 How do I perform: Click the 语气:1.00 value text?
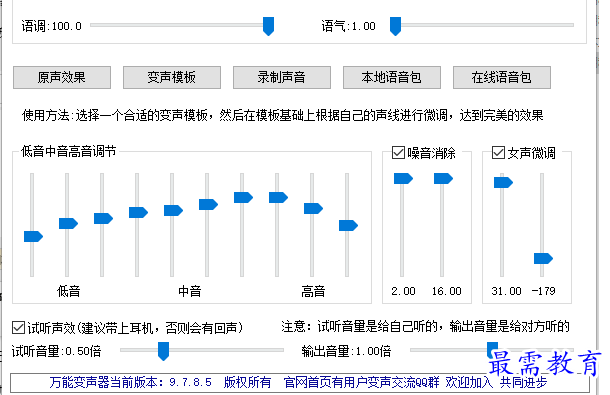pos(349,26)
